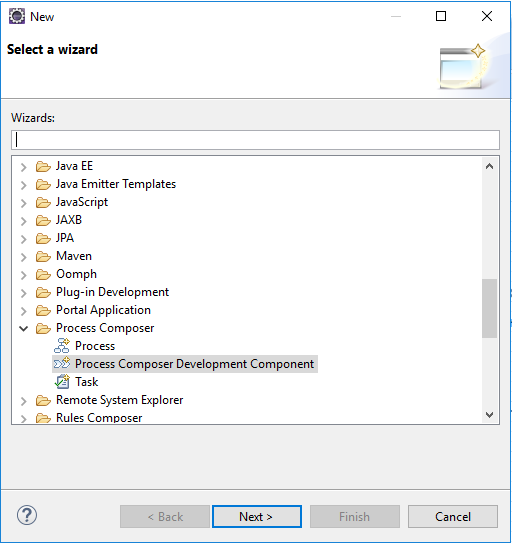Focus the Wizards filter text field
The height and width of the screenshot is (543, 512).
255,140
